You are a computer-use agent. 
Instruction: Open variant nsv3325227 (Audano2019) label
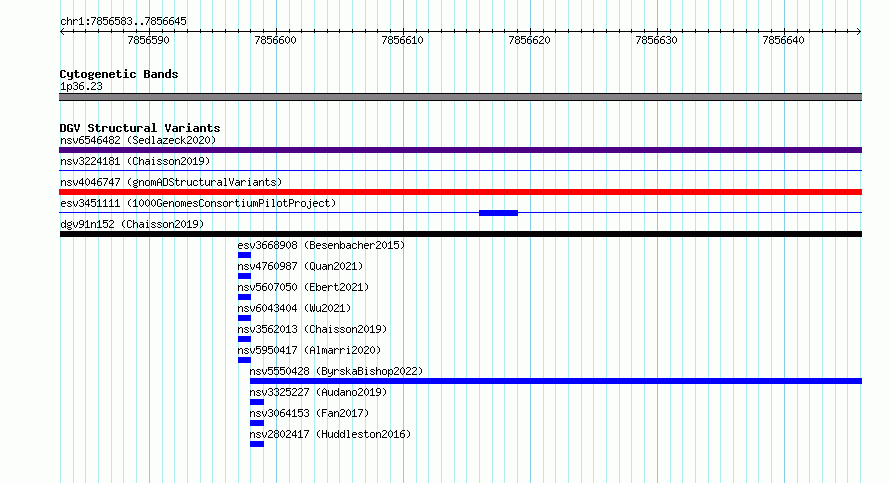click(x=318, y=392)
